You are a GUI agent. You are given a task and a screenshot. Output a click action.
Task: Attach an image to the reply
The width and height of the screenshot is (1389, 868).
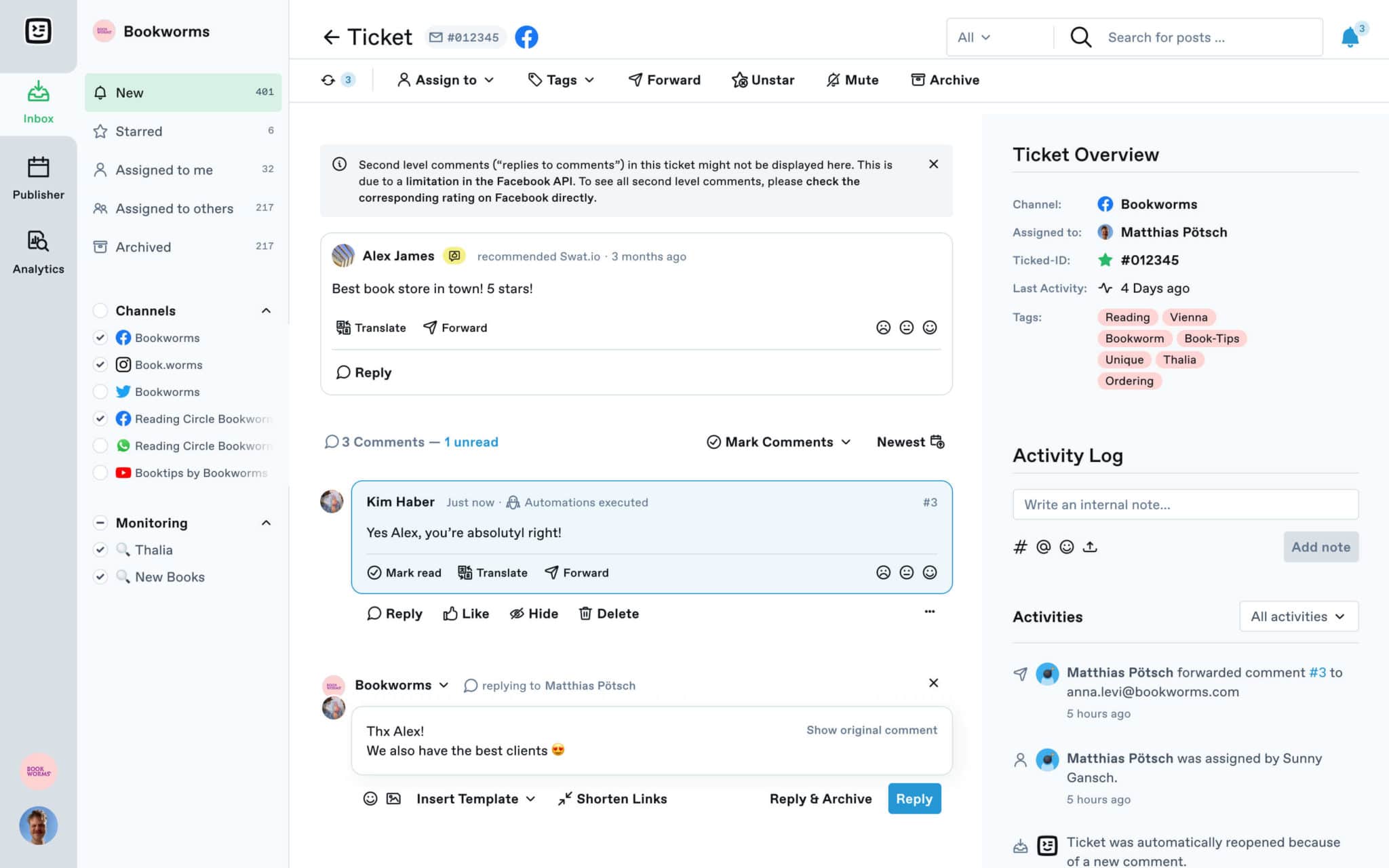pyautogui.click(x=393, y=799)
